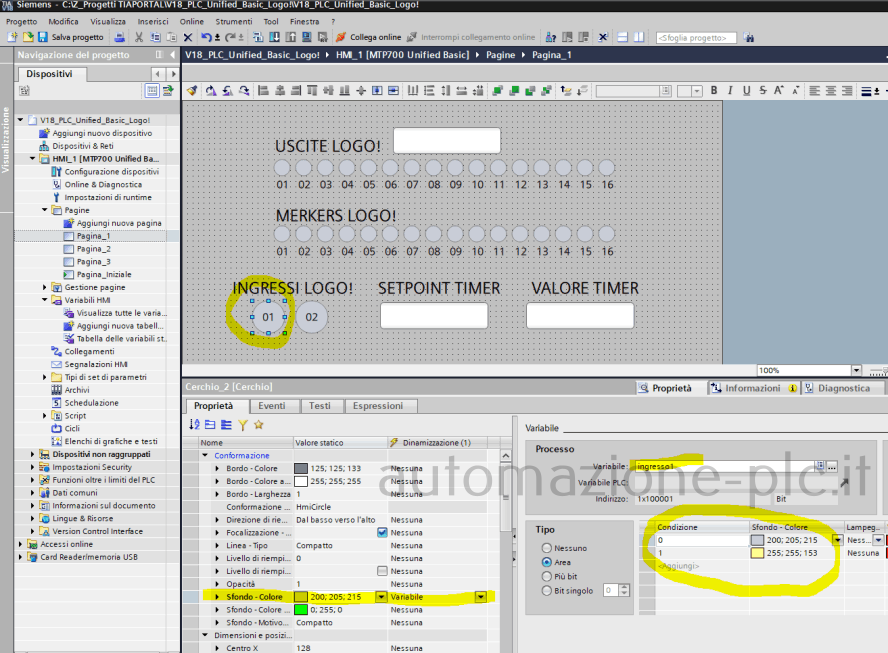The height and width of the screenshot is (653, 888).
Task: Open the Finestra menu
Action: click(x=305, y=22)
